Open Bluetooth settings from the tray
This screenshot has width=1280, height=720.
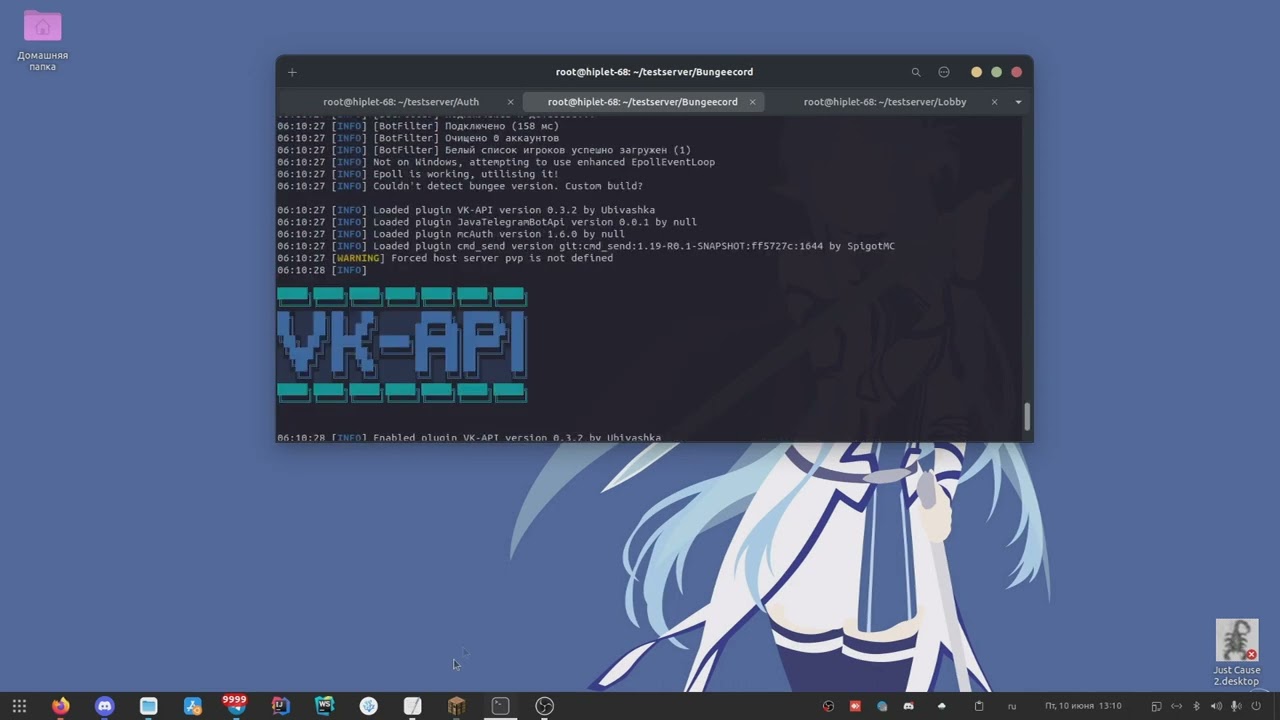(x=1197, y=706)
